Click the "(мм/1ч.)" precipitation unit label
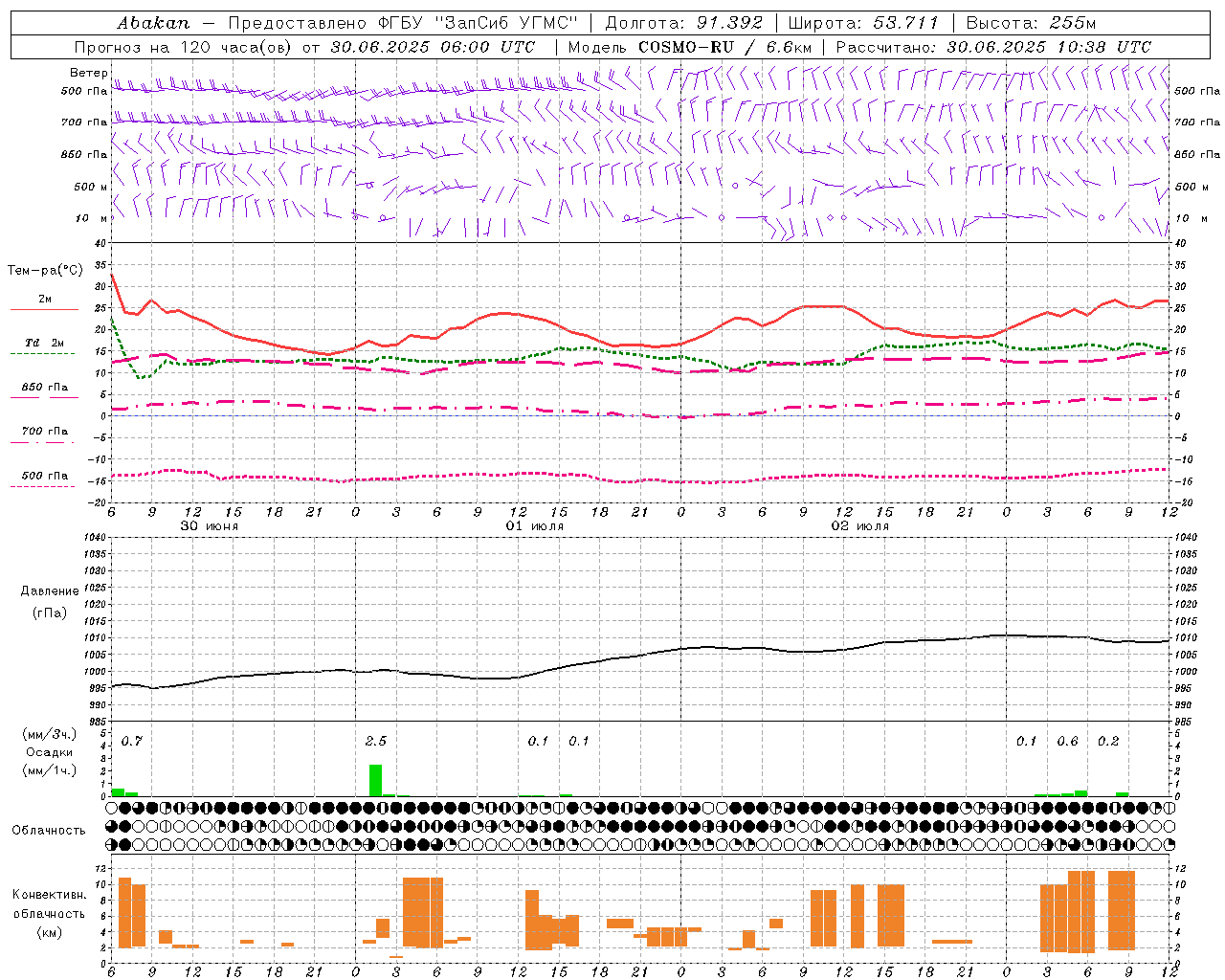Screen dimensions: 1225x980 [49, 770]
